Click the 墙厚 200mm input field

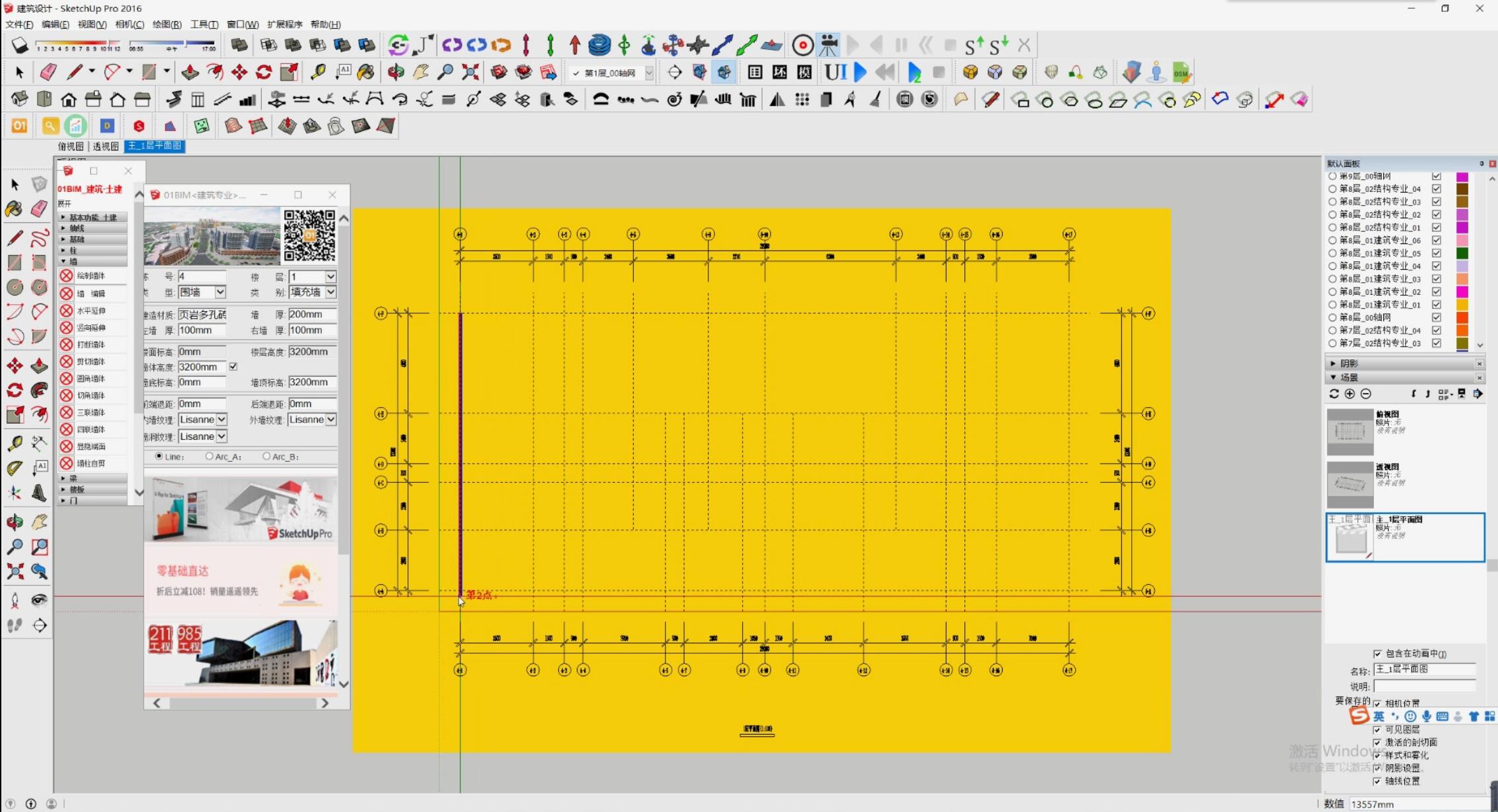pyautogui.click(x=313, y=315)
